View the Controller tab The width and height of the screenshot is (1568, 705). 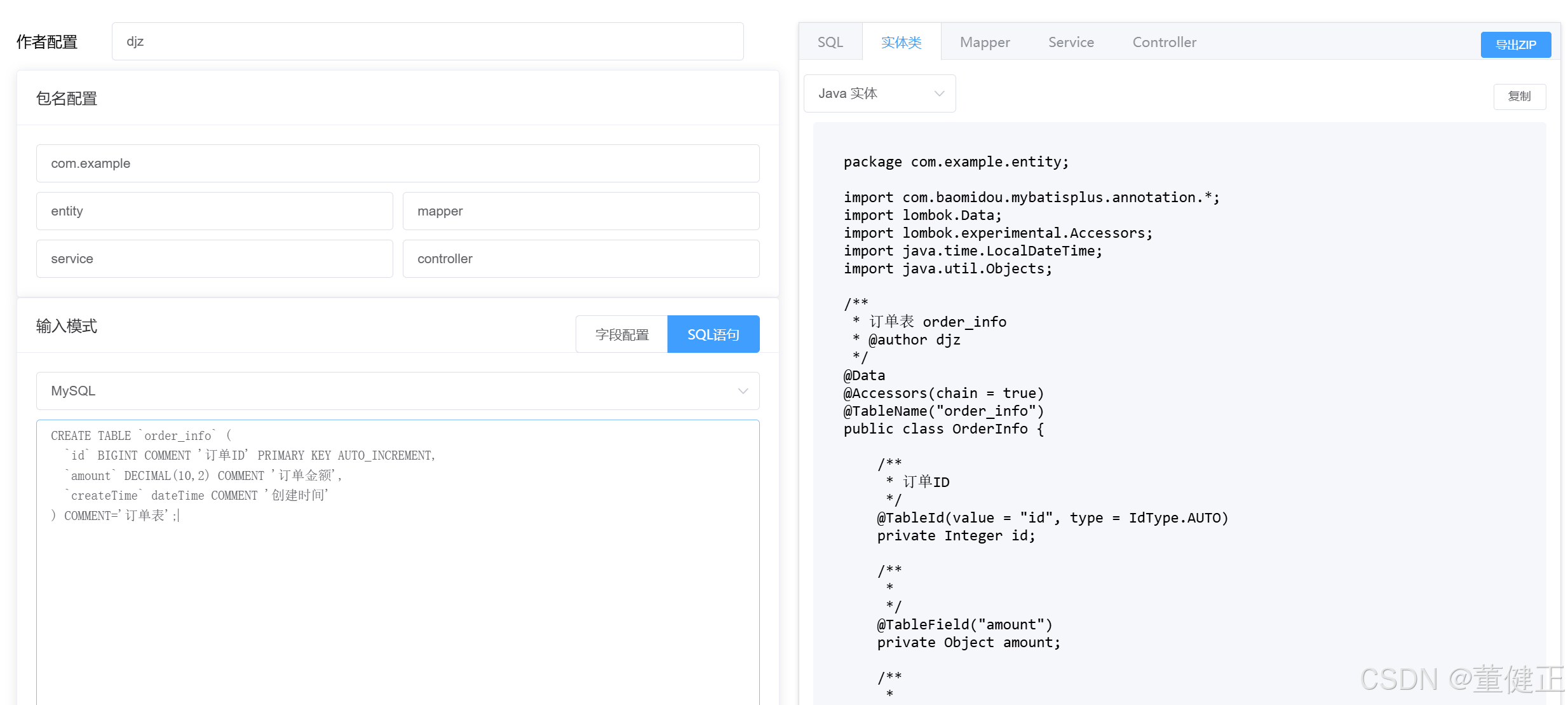pyautogui.click(x=1164, y=43)
